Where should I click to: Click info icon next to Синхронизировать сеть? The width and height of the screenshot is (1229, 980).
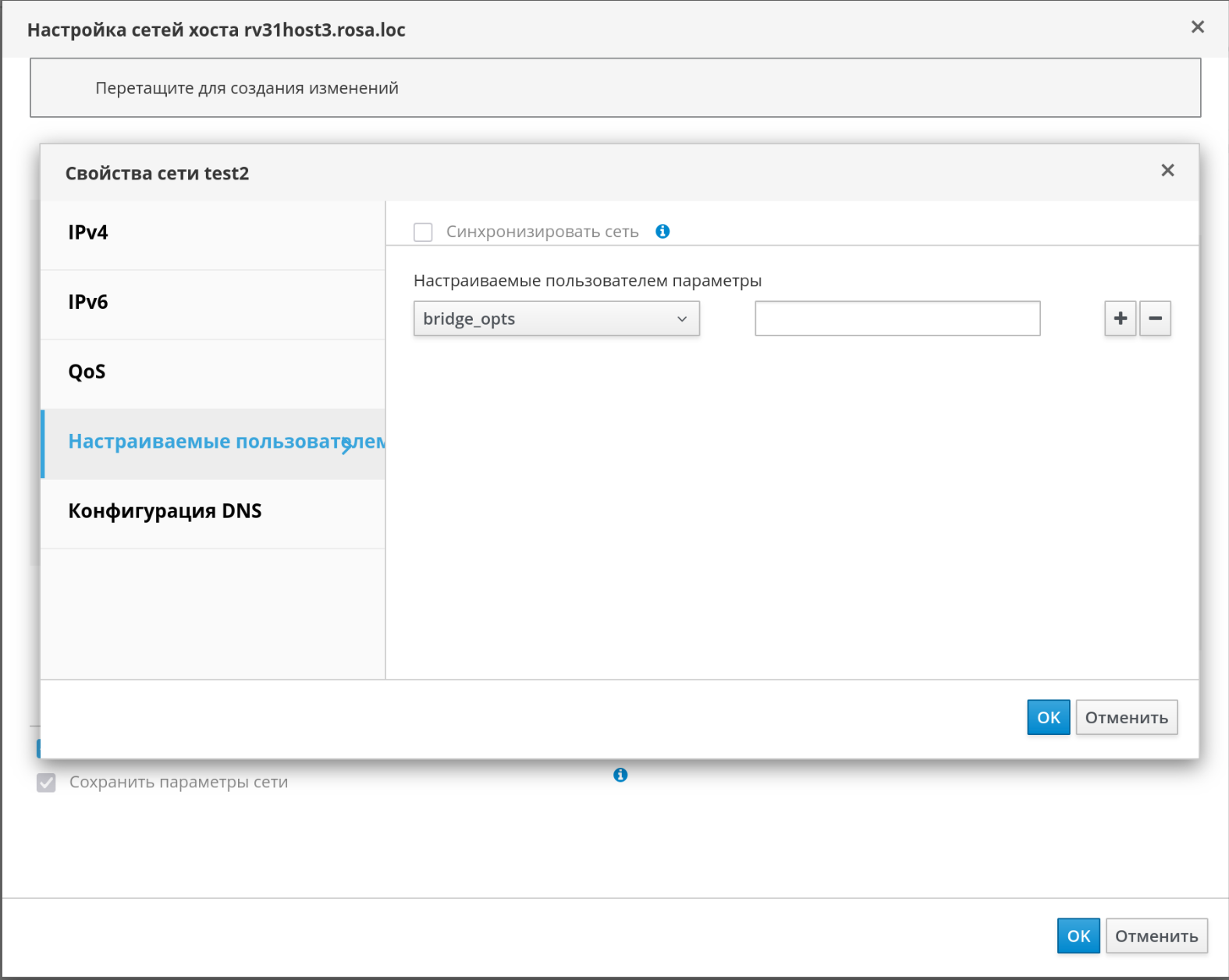662,232
